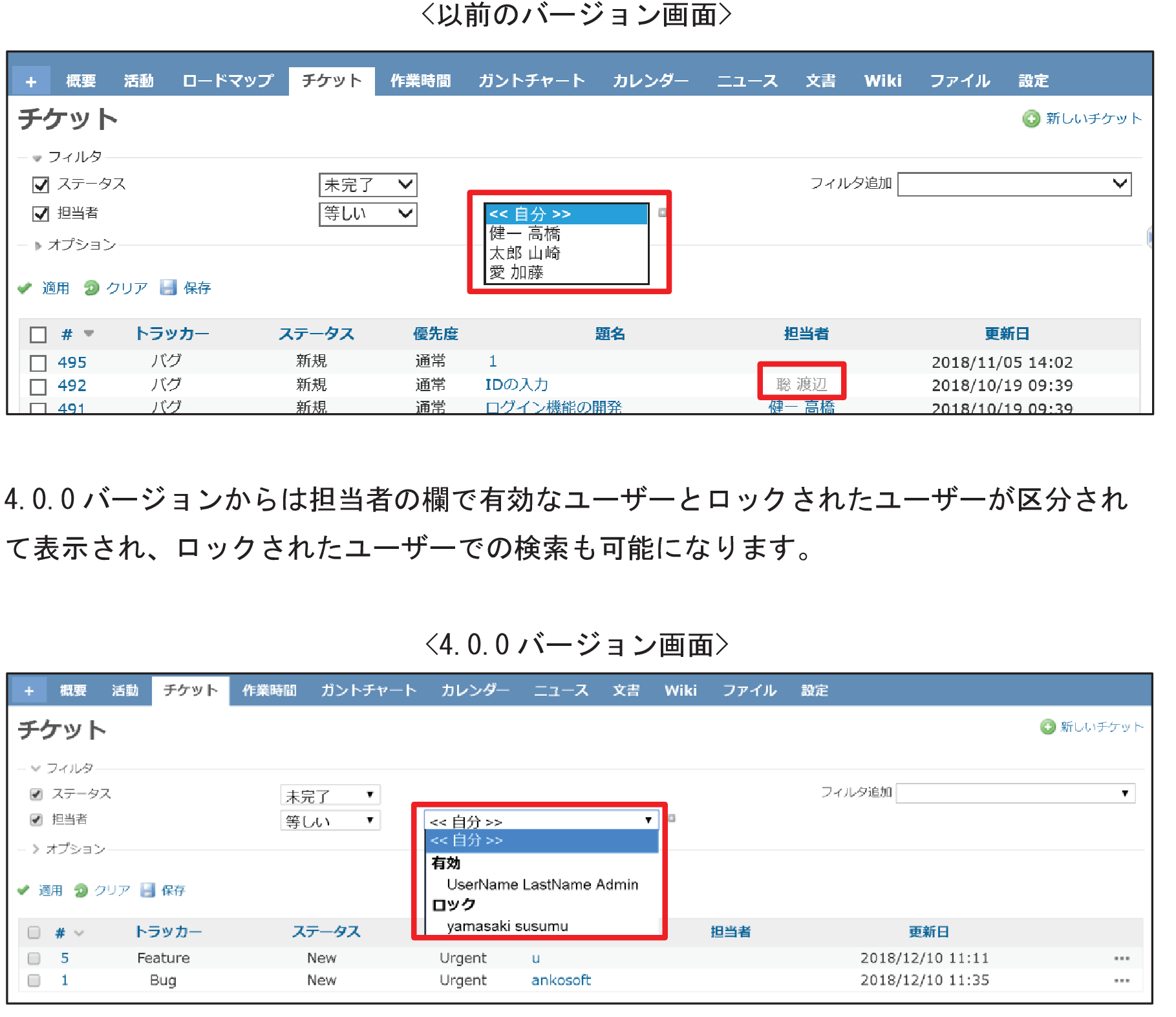Collapse the フィルタ section
Screen dimensions: 1176x1017
coord(36,156)
